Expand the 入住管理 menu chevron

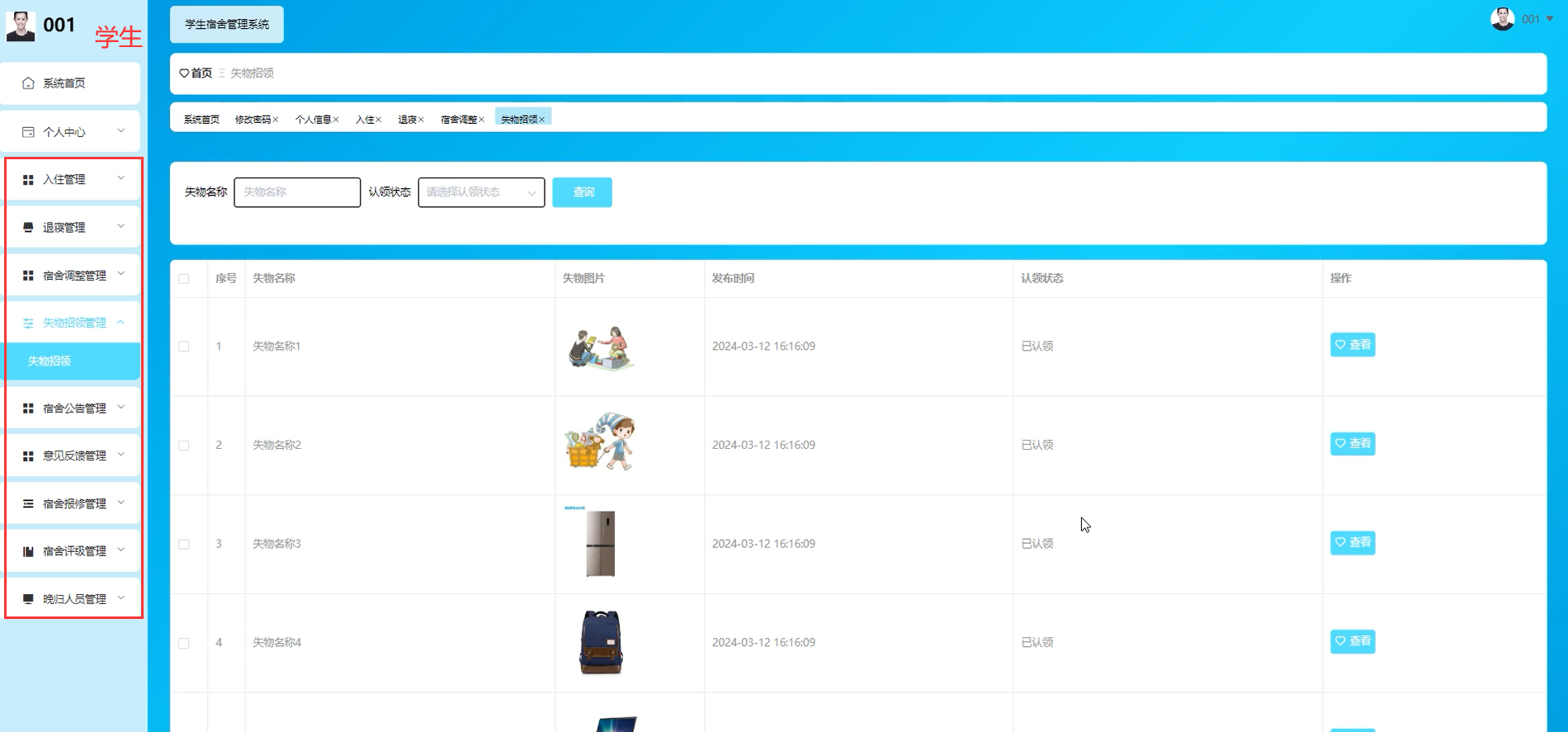point(121,178)
